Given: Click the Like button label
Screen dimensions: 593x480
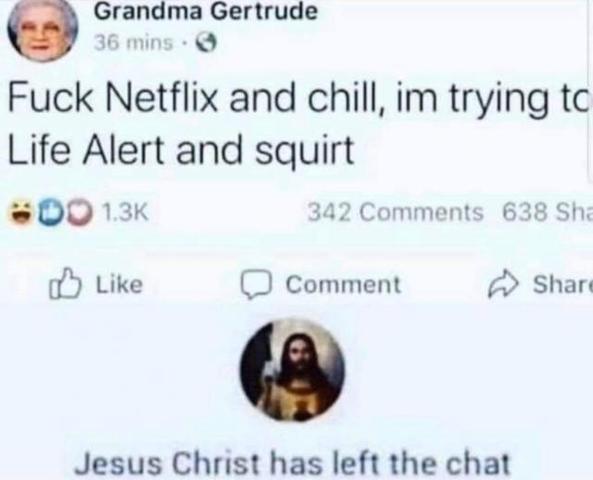Looking at the screenshot, I should pyautogui.click(x=120, y=284).
